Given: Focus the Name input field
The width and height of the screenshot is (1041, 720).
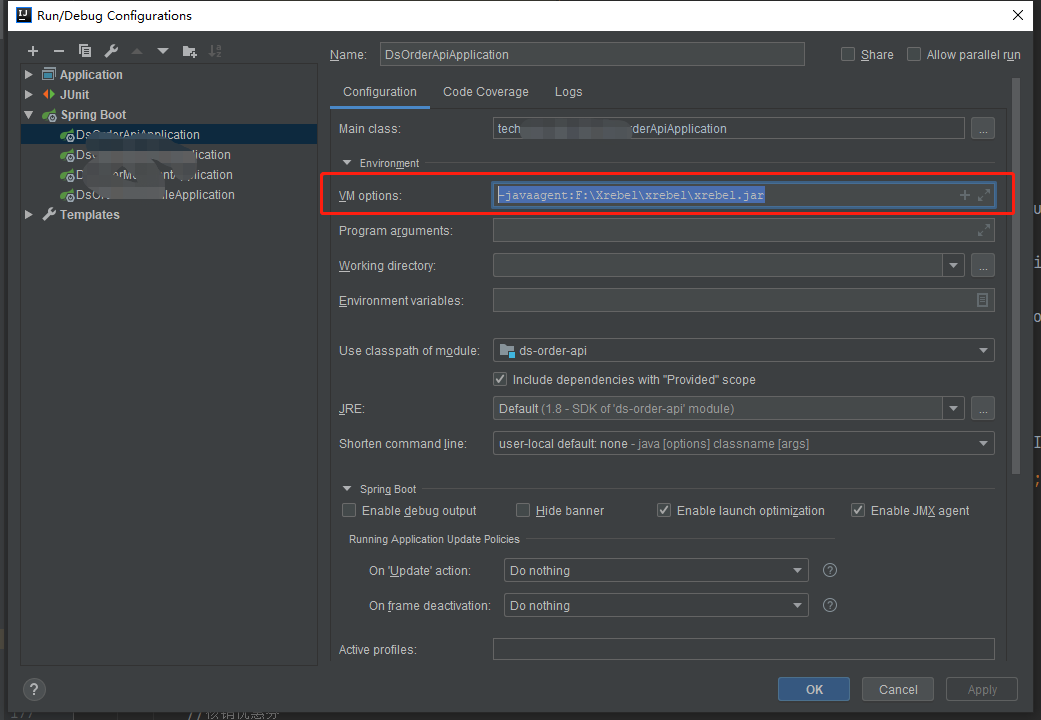Looking at the screenshot, I should [592, 54].
